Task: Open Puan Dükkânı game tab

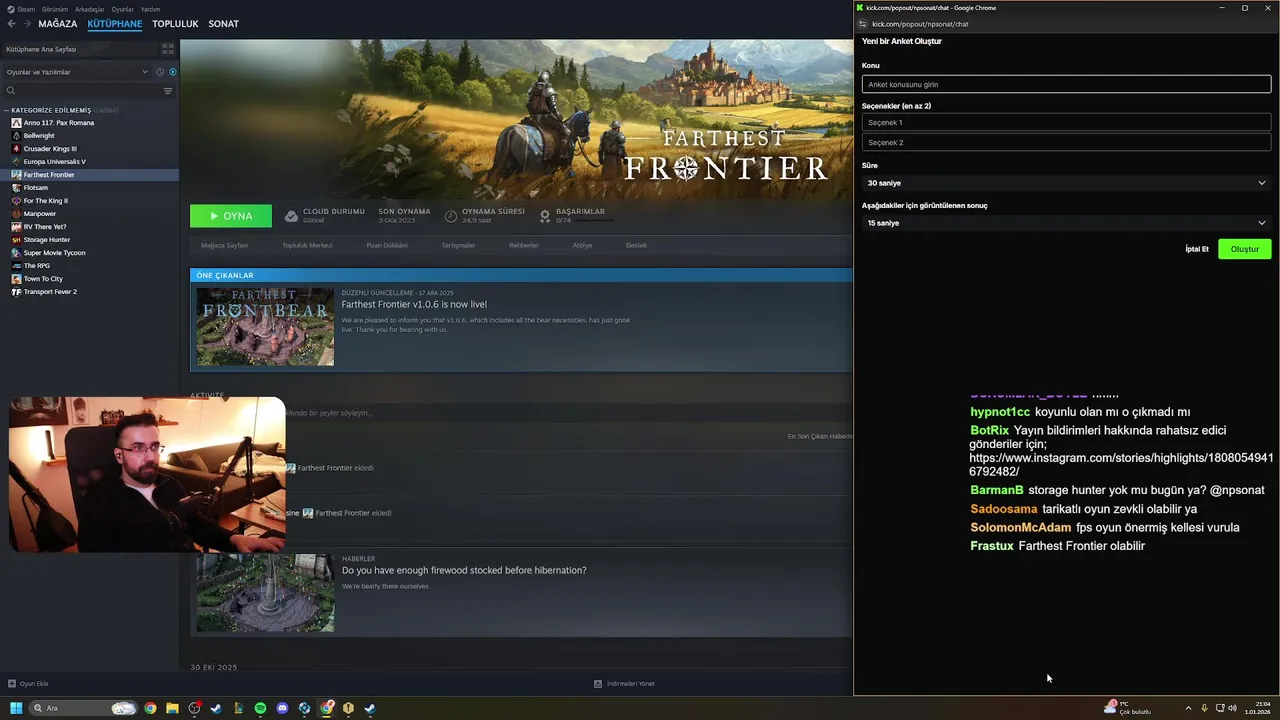Action: 387,245
